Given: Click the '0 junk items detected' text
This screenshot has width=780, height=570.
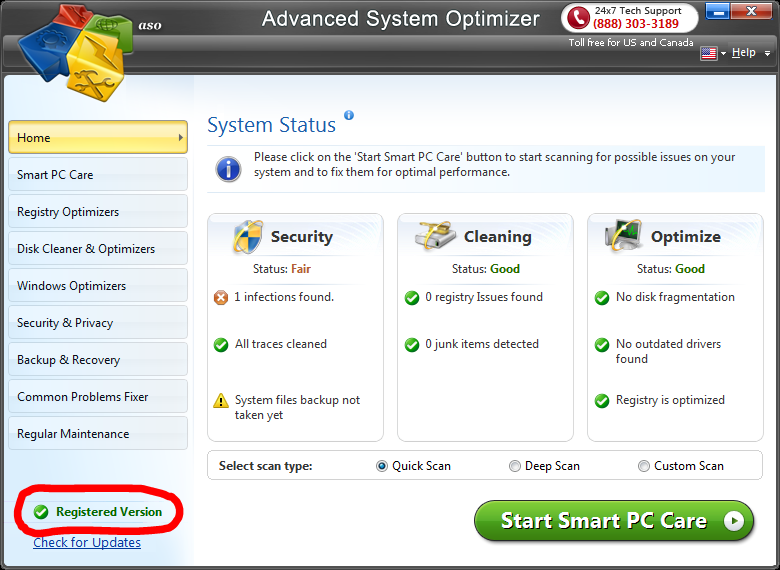Looking at the screenshot, I should pos(482,344).
